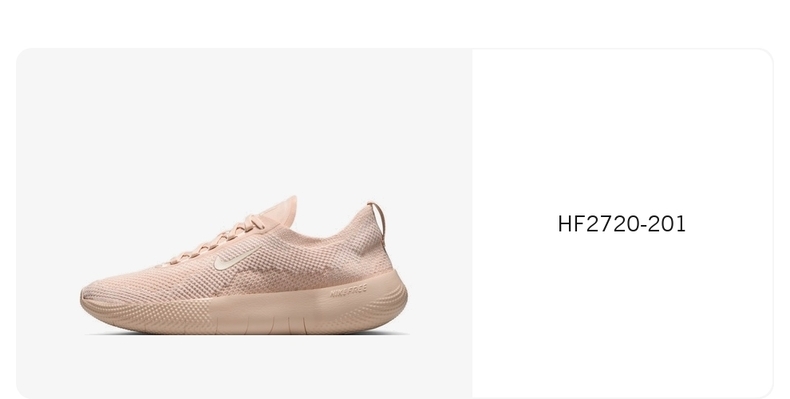The width and height of the screenshot is (790, 399).
Task: Click the shoe's shadow beneath the sole
Action: pos(247,334)
